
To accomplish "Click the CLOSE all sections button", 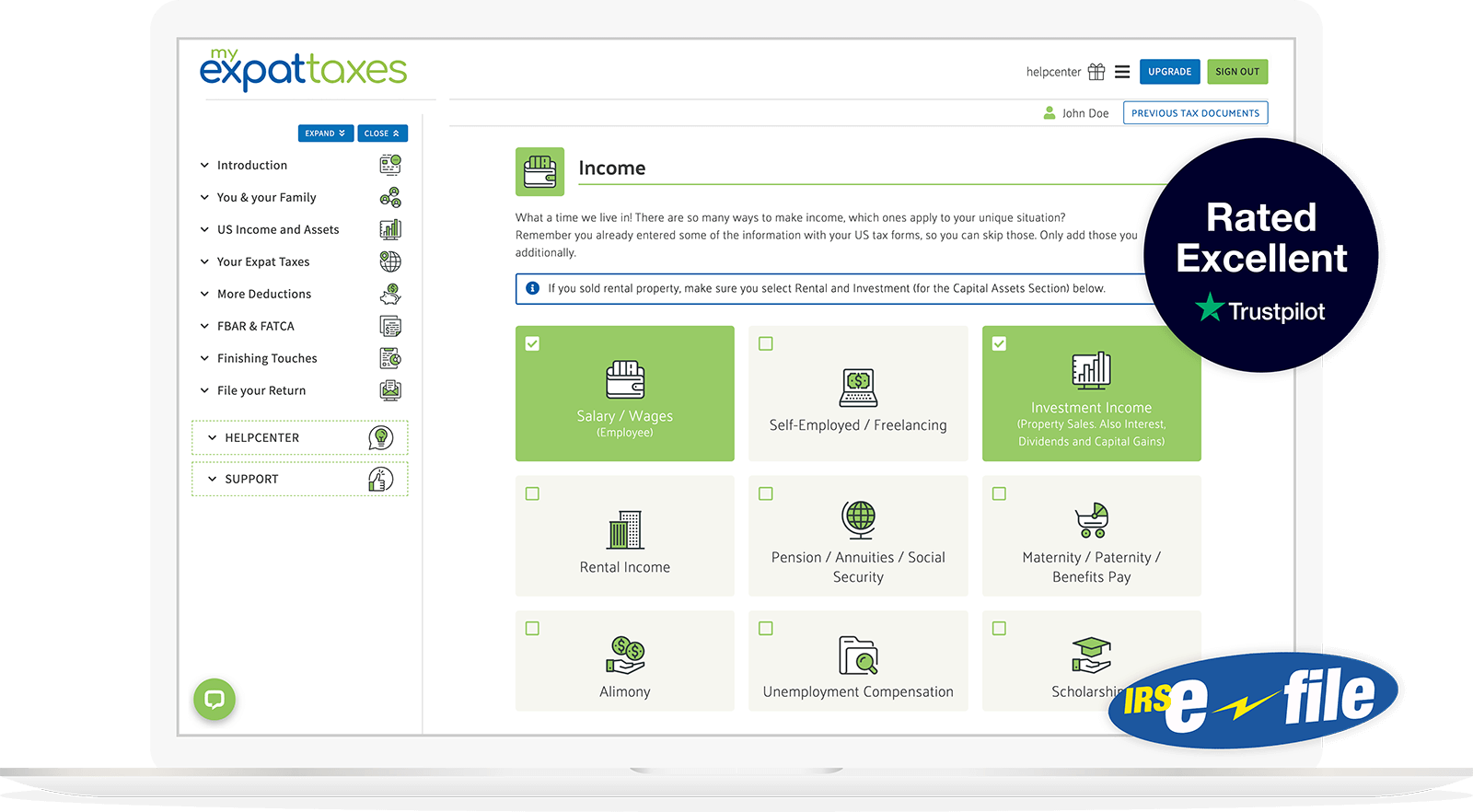I will 383,133.
